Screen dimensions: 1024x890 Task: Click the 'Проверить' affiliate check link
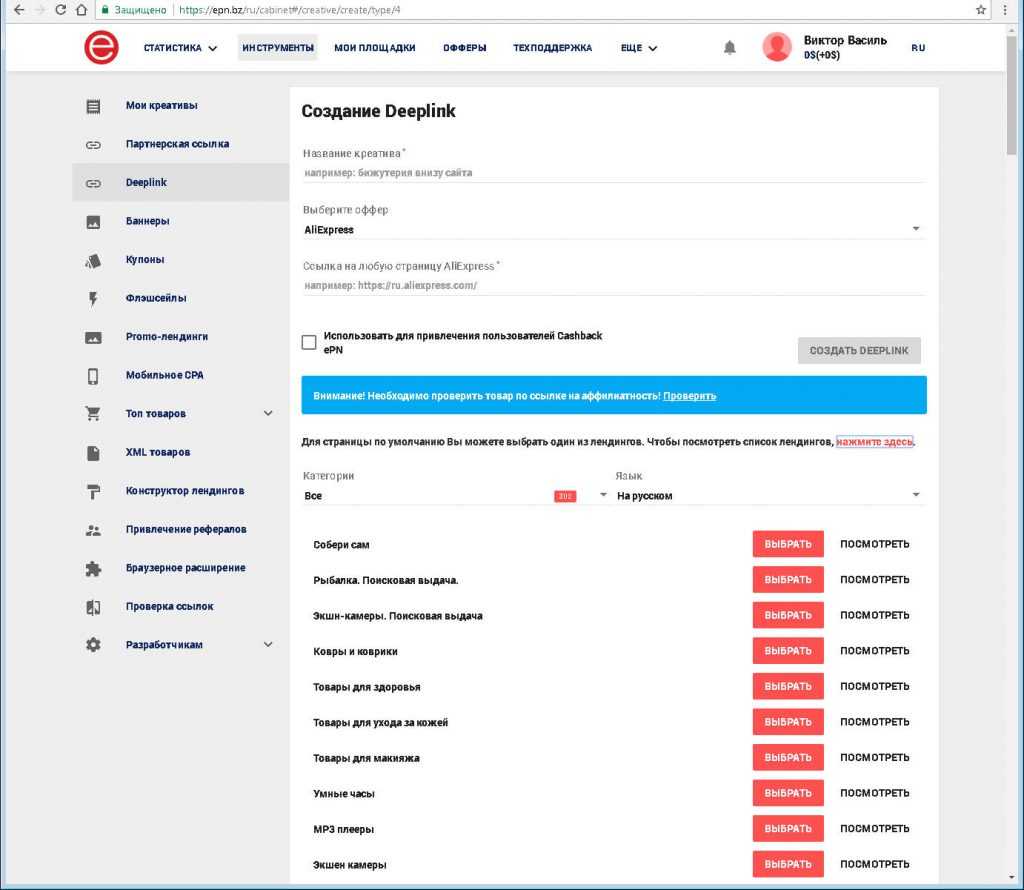pos(689,396)
